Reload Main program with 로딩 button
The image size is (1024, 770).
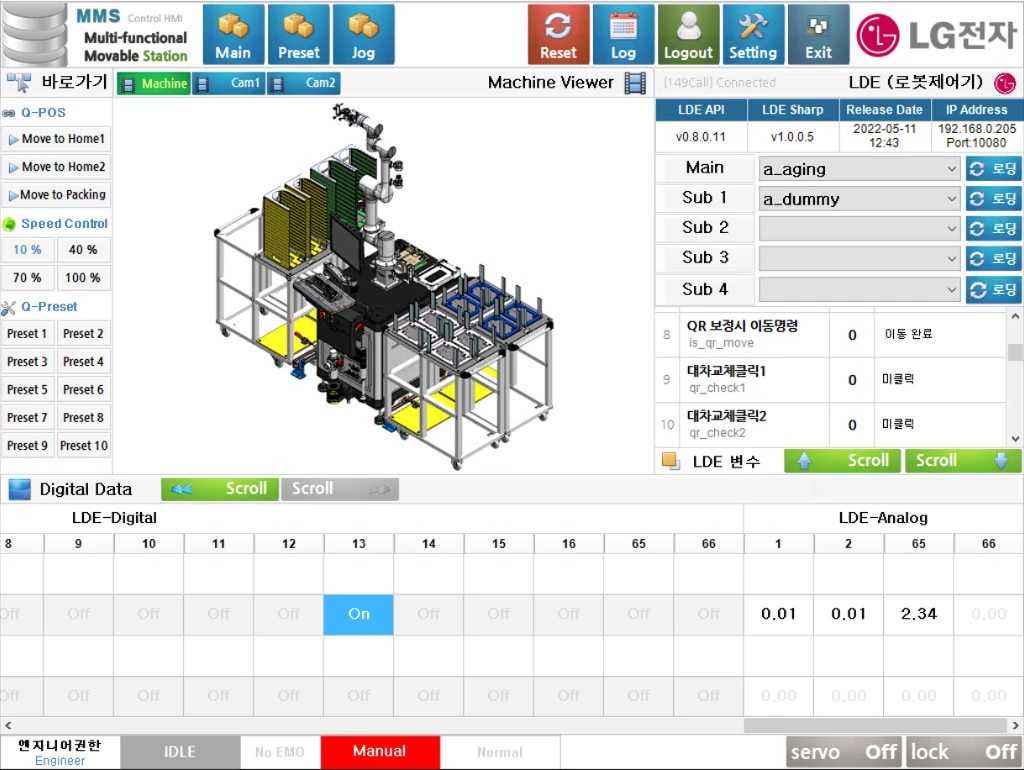[x=993, y=169]
